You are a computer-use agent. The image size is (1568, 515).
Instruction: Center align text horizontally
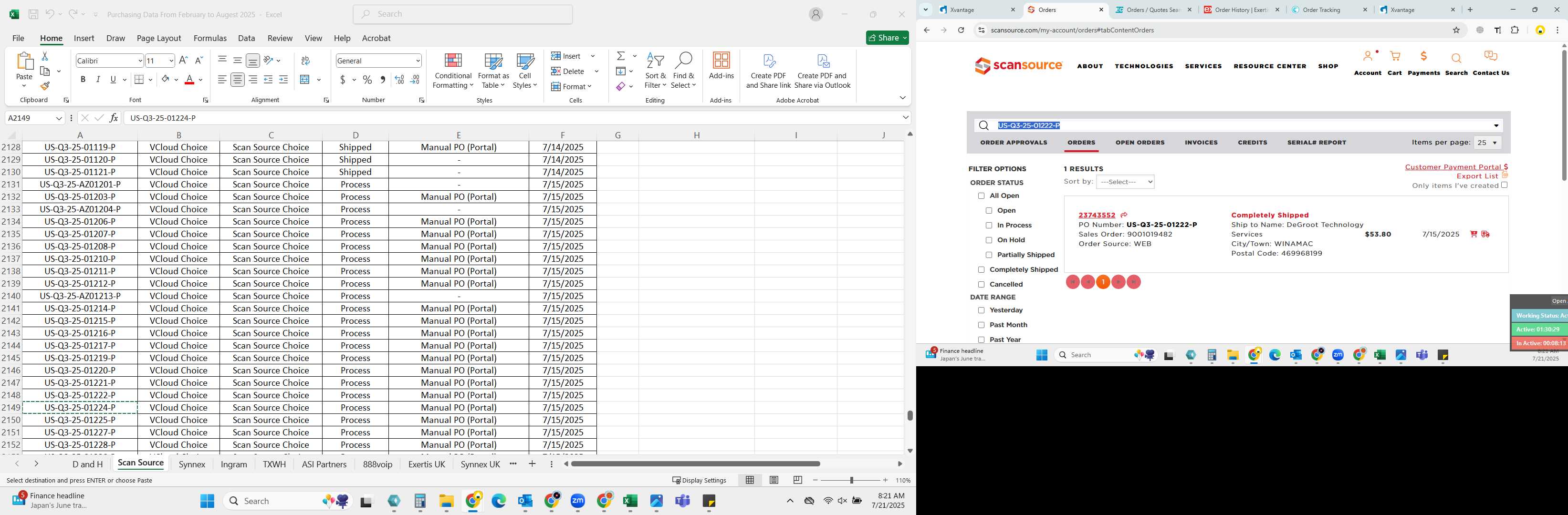[x=237, y=80]
